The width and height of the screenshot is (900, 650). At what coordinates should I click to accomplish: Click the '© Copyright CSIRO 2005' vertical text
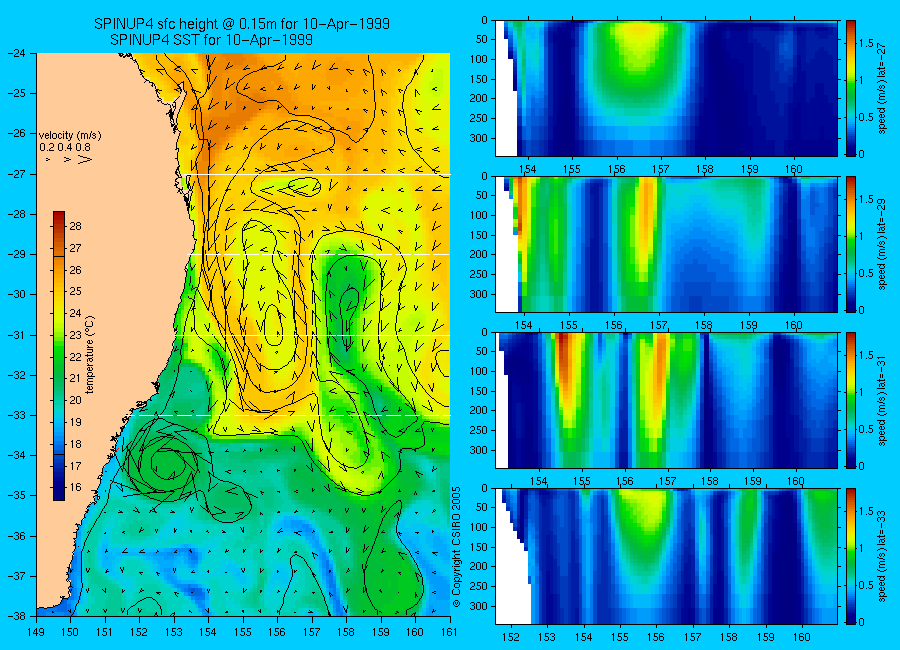pos(457,547)
